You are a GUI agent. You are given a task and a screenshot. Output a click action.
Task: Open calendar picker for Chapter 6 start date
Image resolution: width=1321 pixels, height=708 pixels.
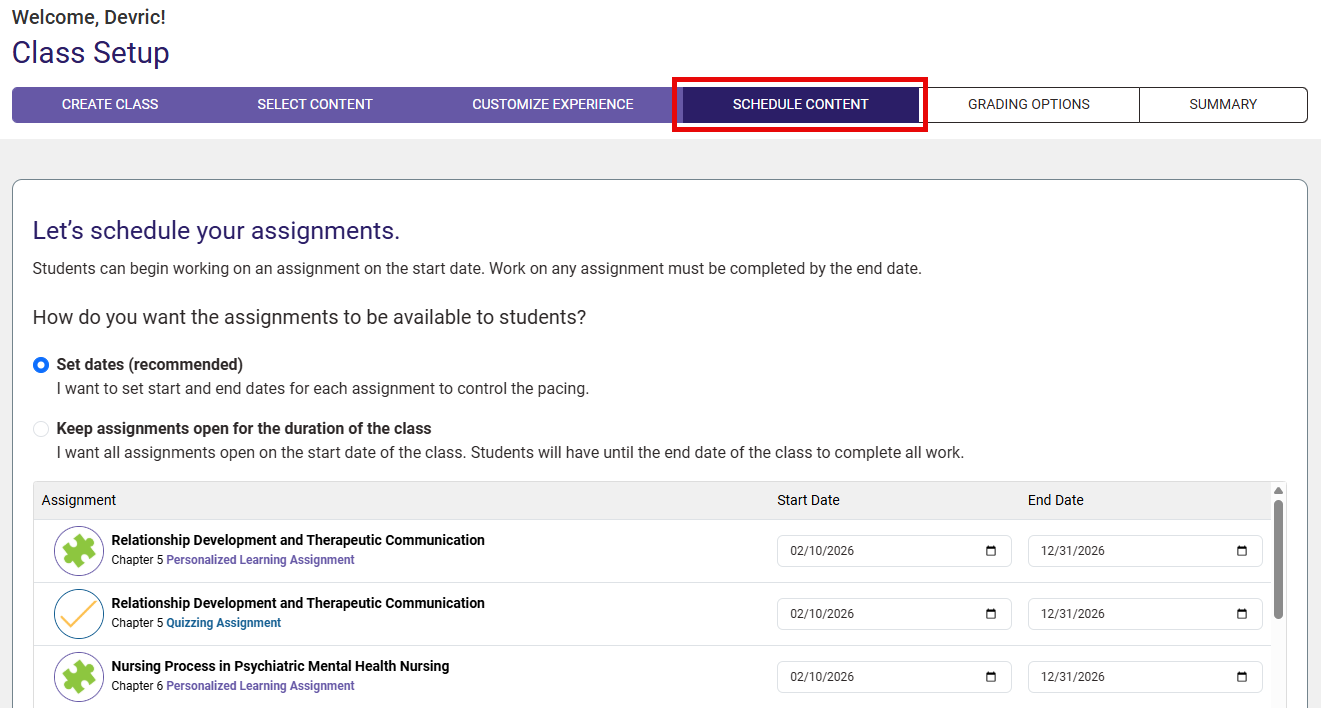pos(991,677)
